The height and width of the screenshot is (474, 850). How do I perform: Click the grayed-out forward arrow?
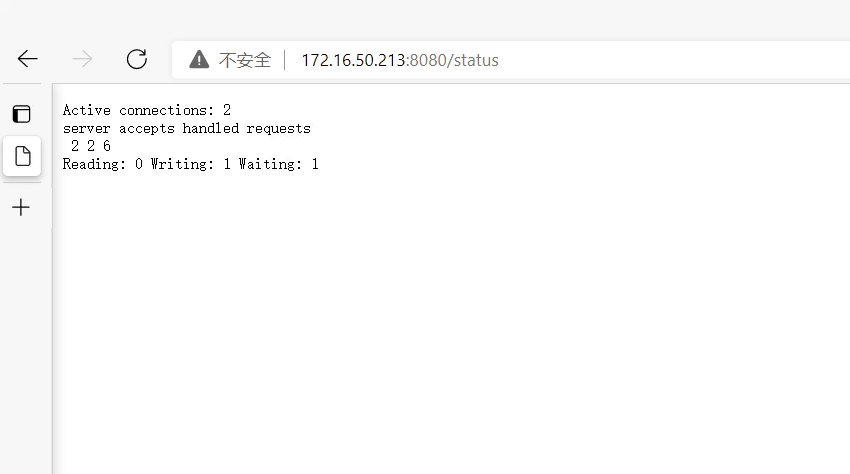pyautogui.click(x=82, y=59)
